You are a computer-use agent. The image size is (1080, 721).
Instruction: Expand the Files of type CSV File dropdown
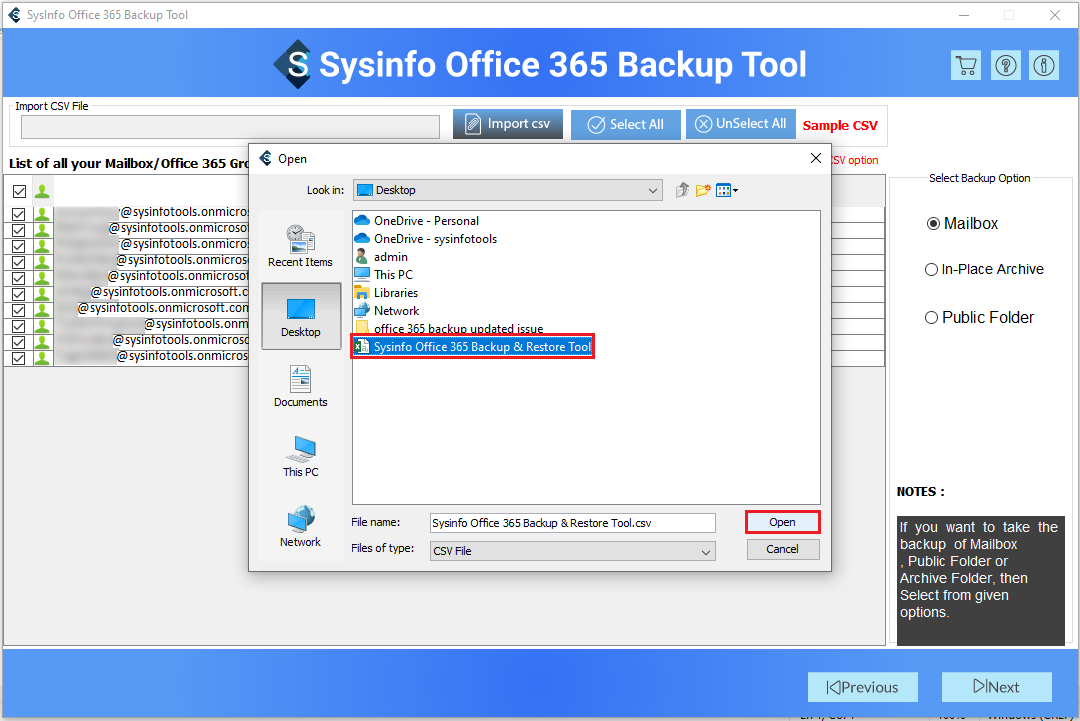coord(572,551)
